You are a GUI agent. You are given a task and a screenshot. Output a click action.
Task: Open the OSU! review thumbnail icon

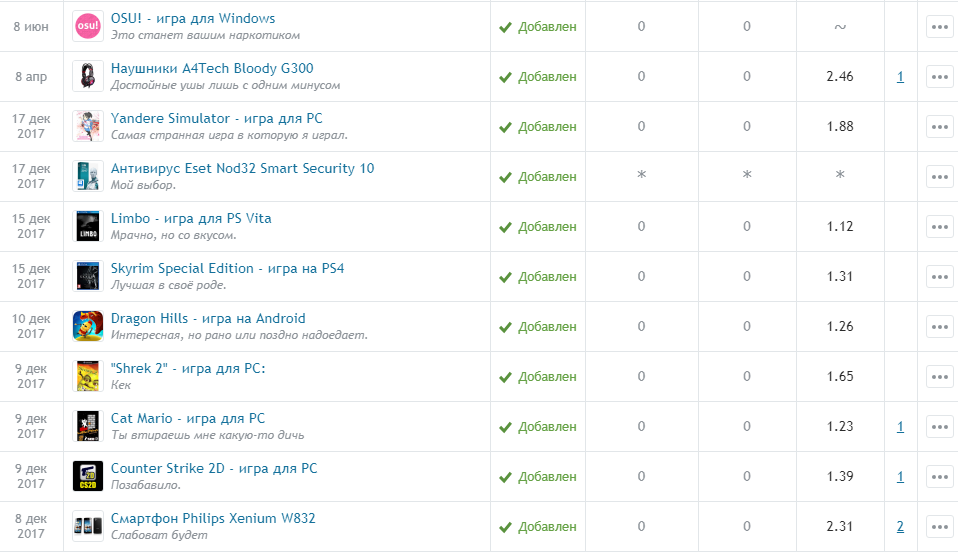pos(87,26)
